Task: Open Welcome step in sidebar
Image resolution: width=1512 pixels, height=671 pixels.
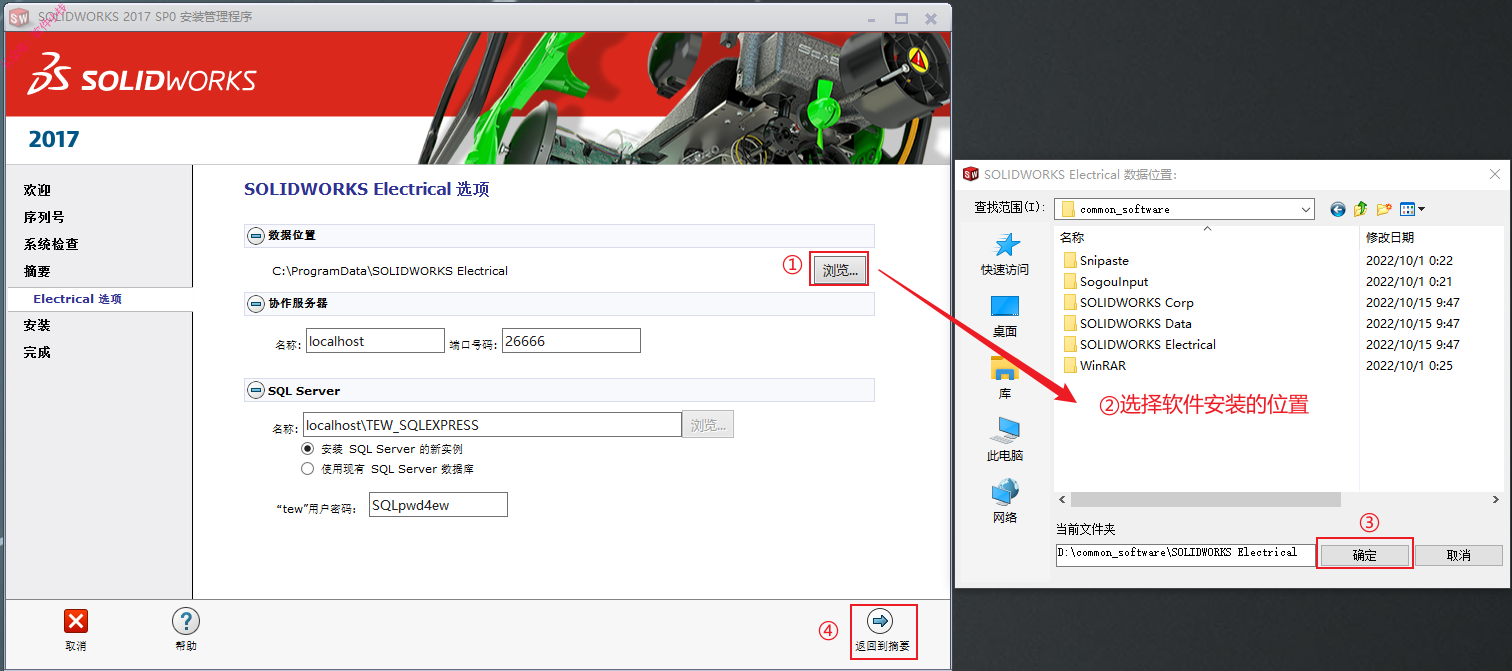Action: click(37, 190)
